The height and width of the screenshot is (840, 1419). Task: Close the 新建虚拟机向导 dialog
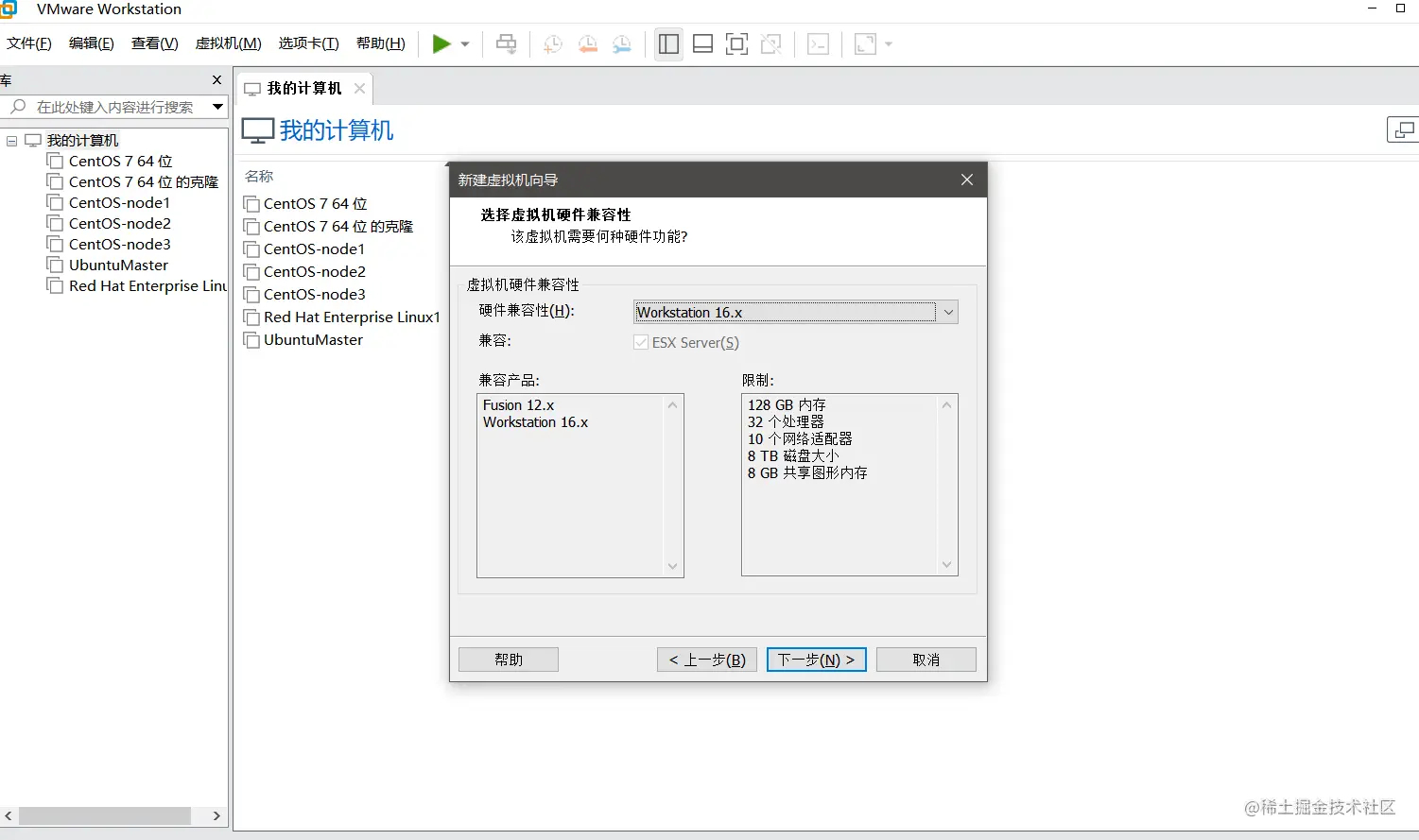click(967, 180)
